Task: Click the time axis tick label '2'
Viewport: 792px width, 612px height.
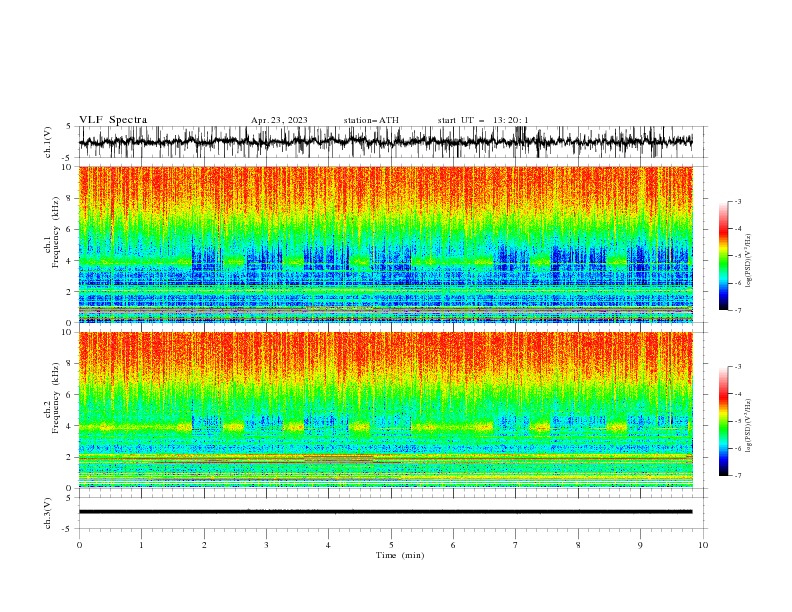Action: point(204,545)
